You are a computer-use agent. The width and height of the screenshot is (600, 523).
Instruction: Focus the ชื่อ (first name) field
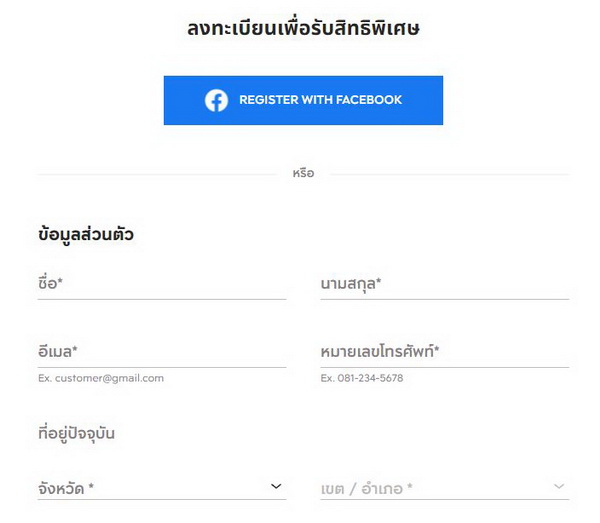[x=161, y=284]
